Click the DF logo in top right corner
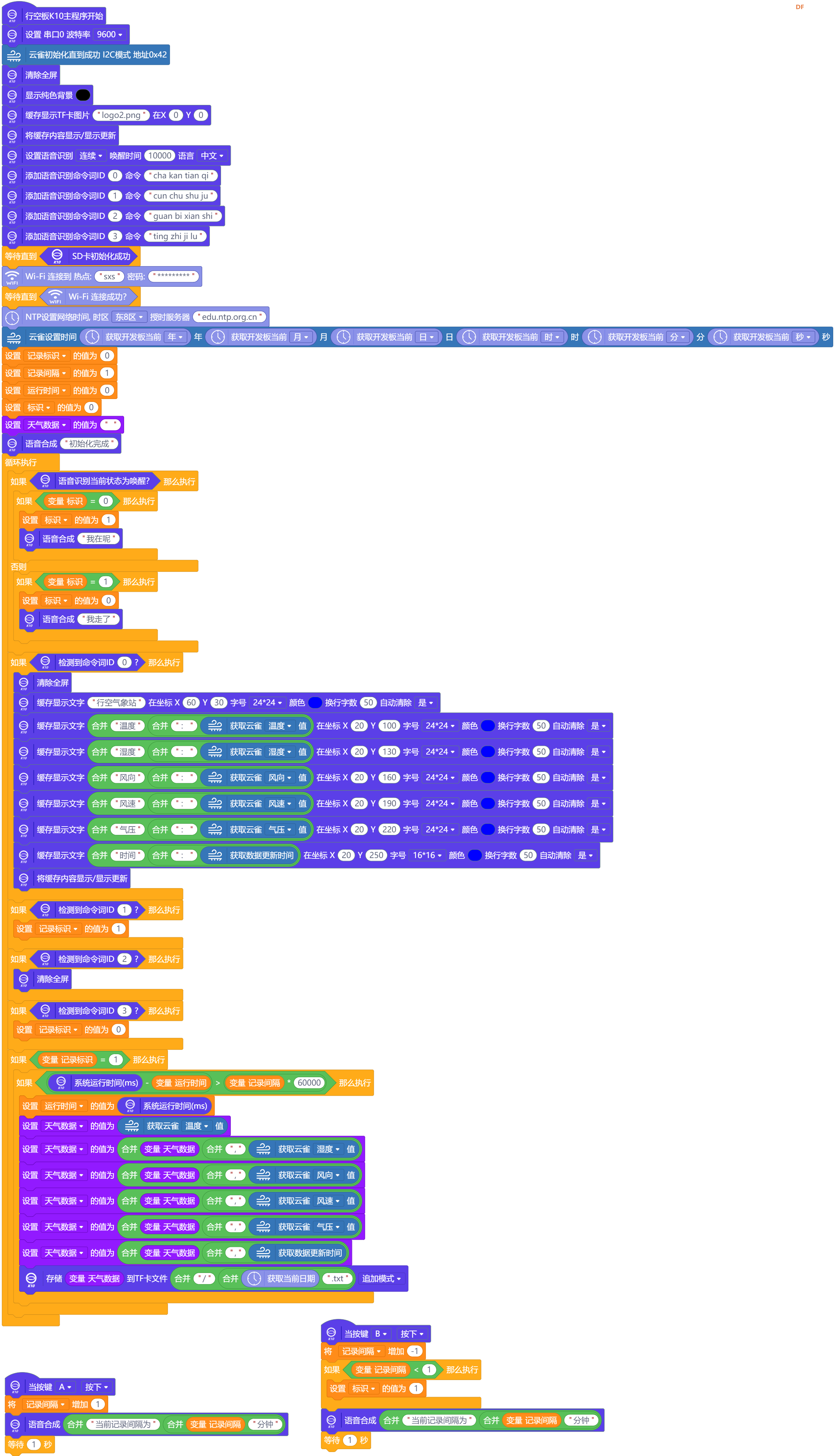The width and height of the screenshot is (835, 1456). (x=800, y=7)
